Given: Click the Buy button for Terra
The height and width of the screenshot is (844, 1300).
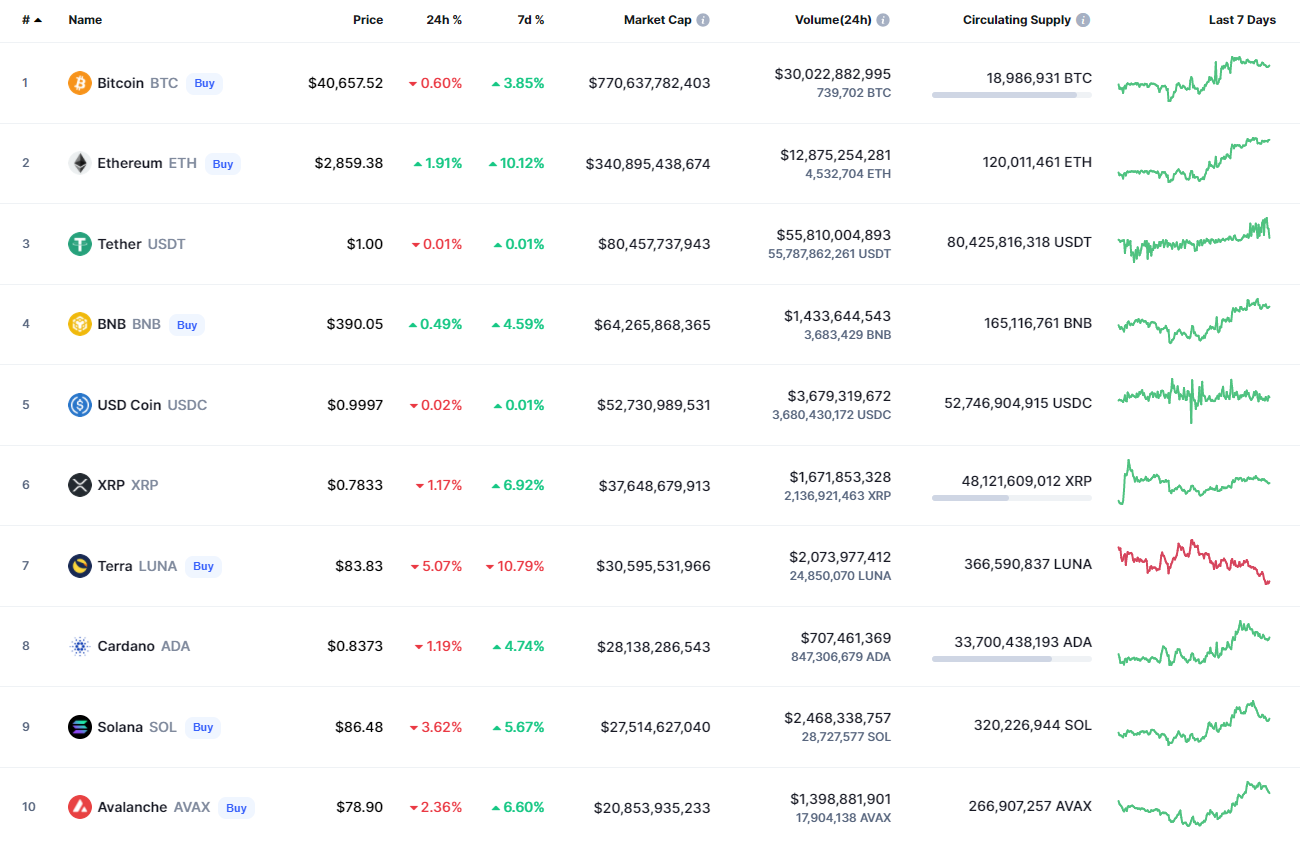Looking at the screenshot, I should (203, 566).
